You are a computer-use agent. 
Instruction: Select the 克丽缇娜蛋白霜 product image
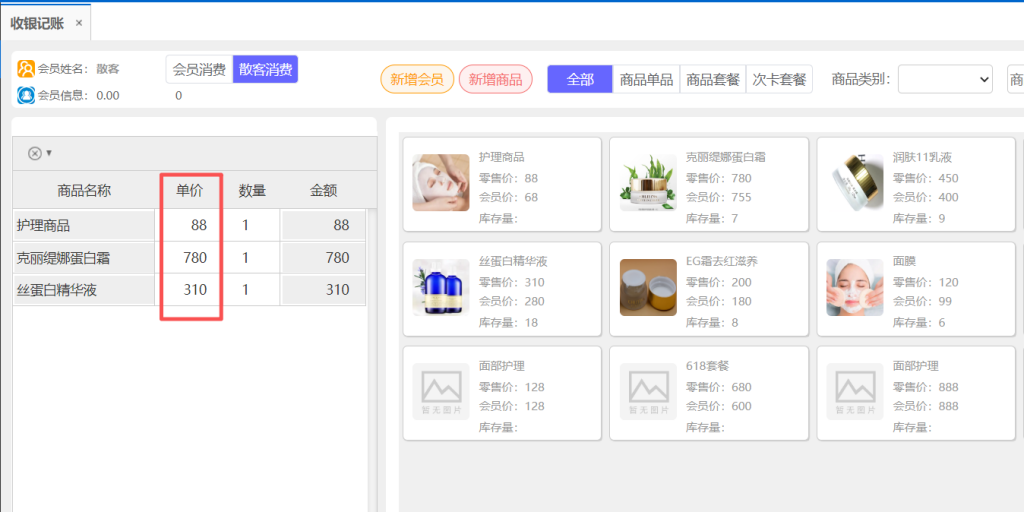click(x=648, y=182)
